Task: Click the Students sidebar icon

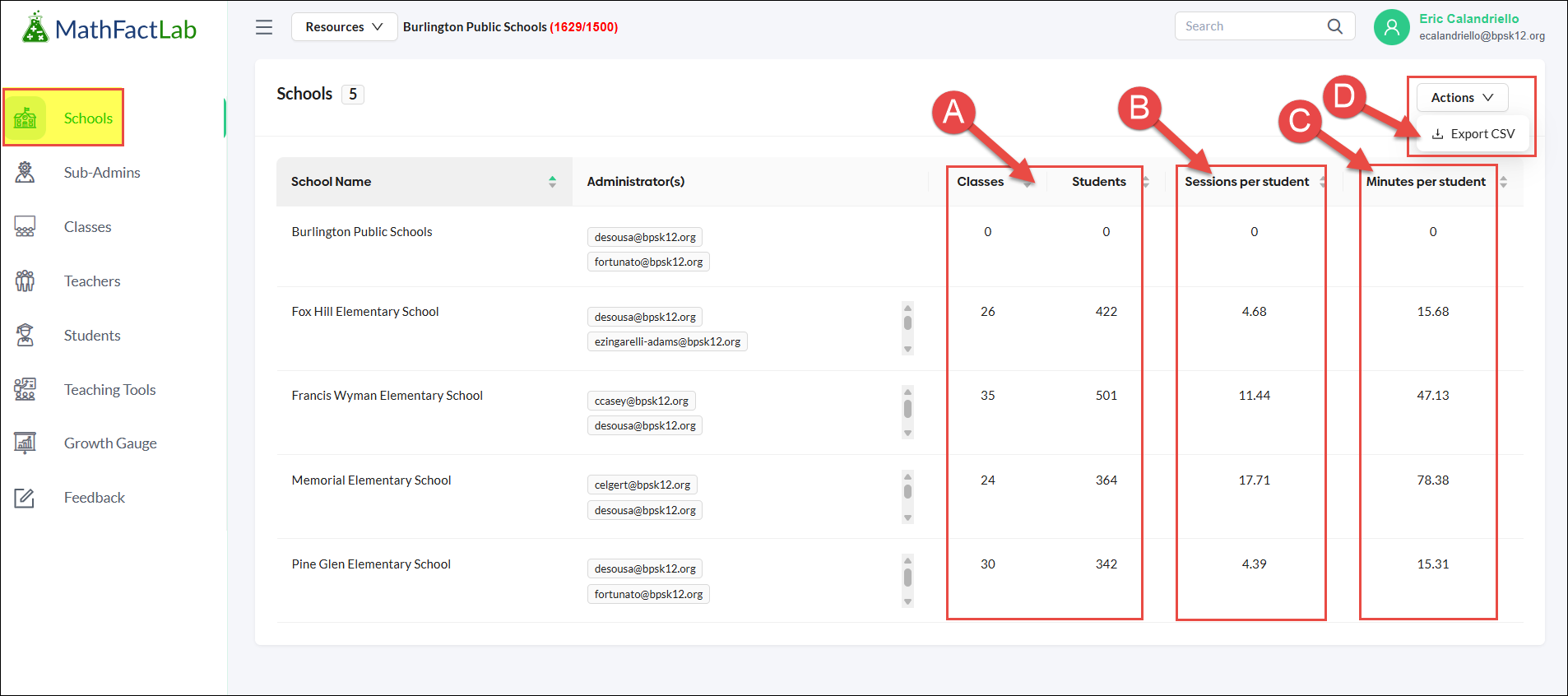Action: click(x=26, y=335)
